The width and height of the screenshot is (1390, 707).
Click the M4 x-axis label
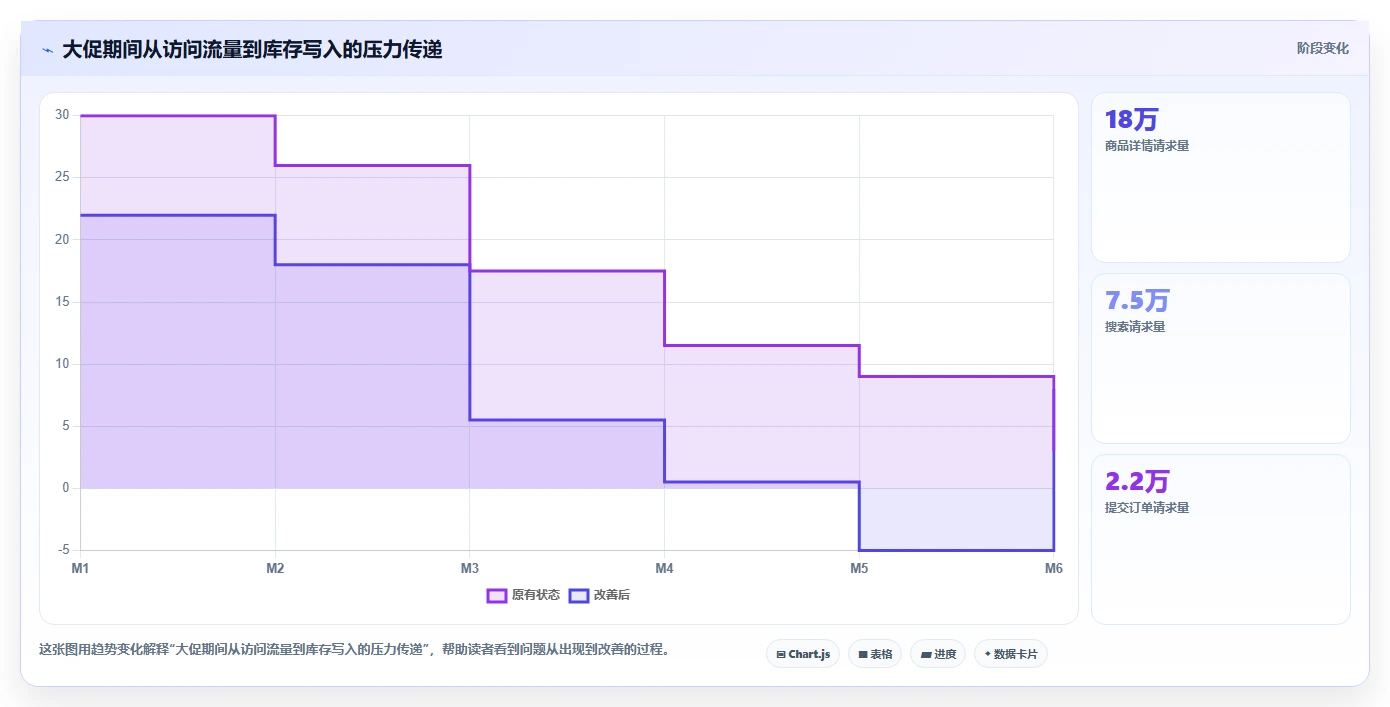(664, 568)
